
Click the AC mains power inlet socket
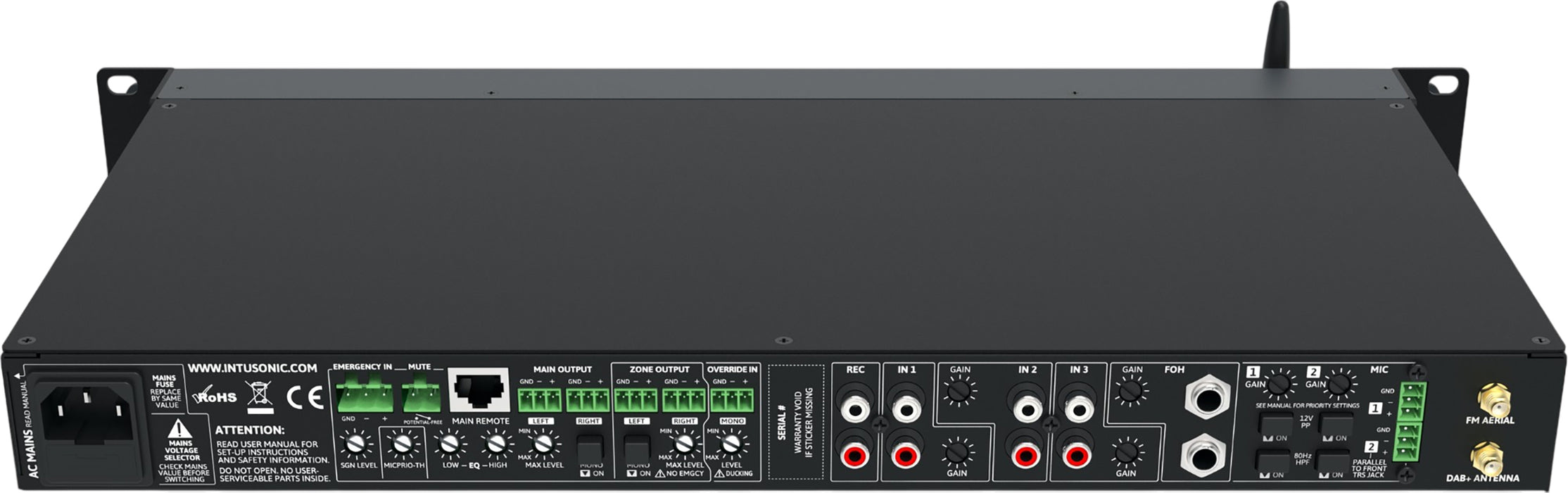[x=86, y=413]
